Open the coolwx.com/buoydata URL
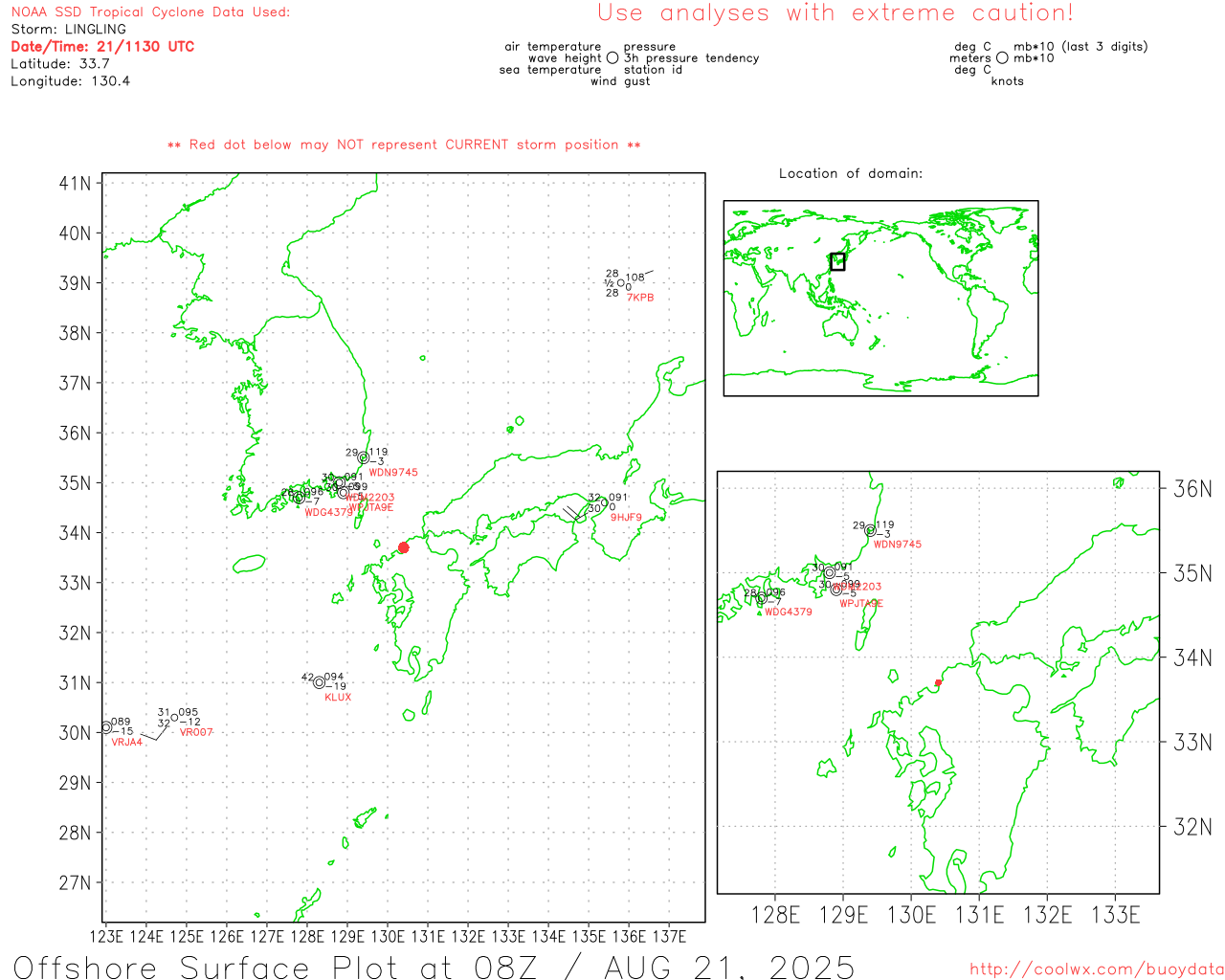Image resolution: width=1225 pixels, height=980 pixels. (x=1097, y=969)
